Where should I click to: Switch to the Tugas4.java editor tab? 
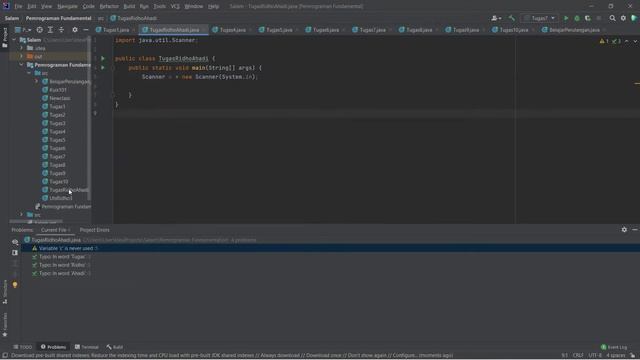(x=233, y=30)
